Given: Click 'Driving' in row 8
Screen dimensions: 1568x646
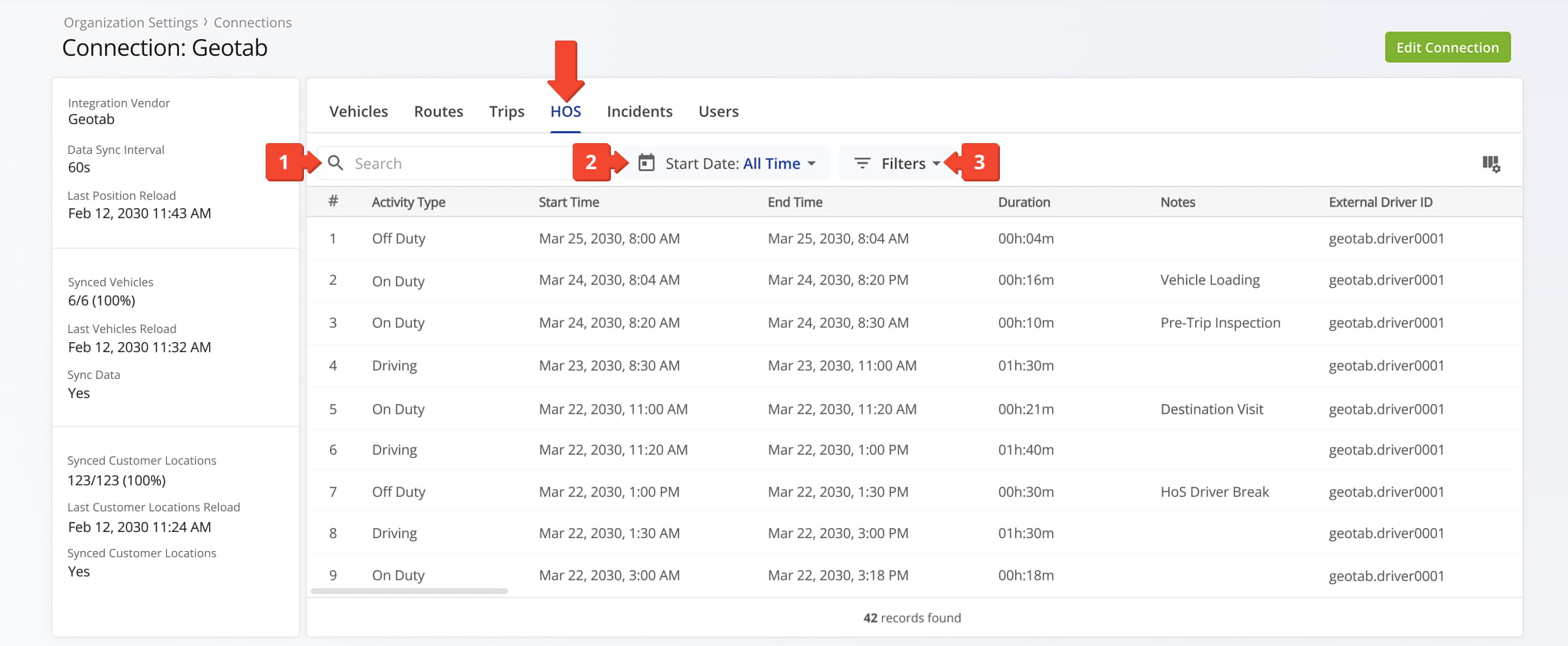Looking at the screenshot, I should (394, 533).
